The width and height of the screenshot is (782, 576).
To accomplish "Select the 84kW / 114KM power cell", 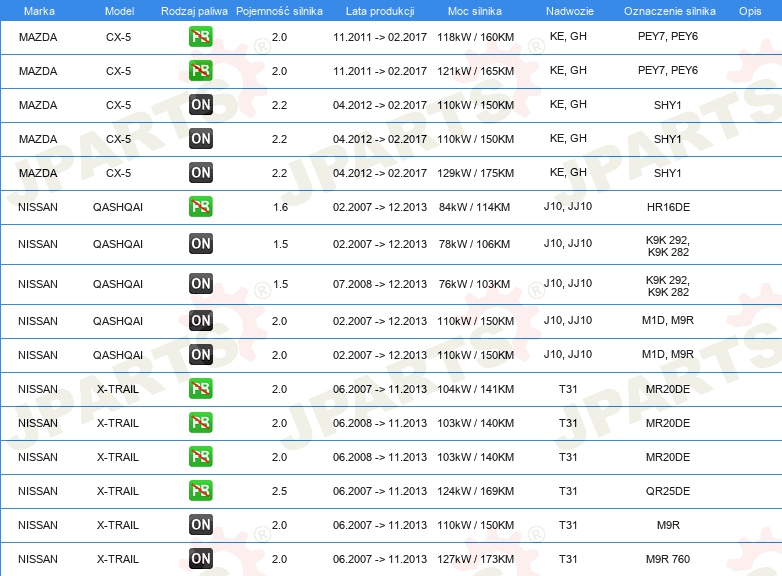I will tap(474, 207).
